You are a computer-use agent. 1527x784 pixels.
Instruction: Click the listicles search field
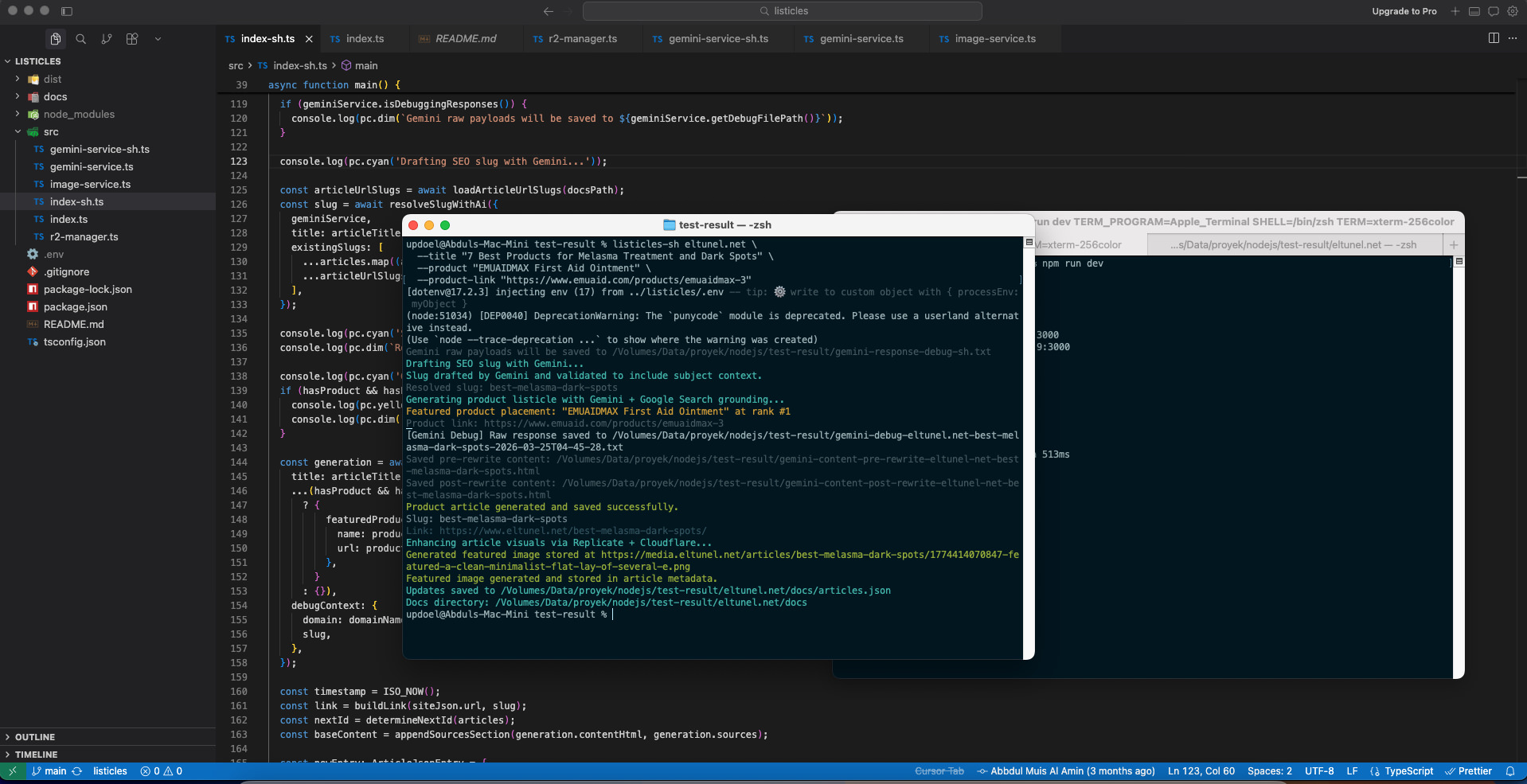coord(782,11)
